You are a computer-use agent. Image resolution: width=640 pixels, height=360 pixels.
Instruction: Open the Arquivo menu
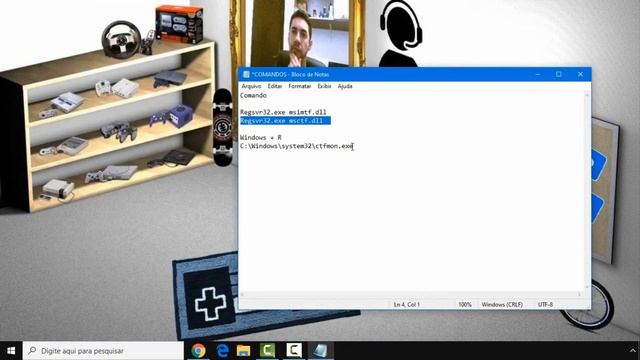pos(251,86)
